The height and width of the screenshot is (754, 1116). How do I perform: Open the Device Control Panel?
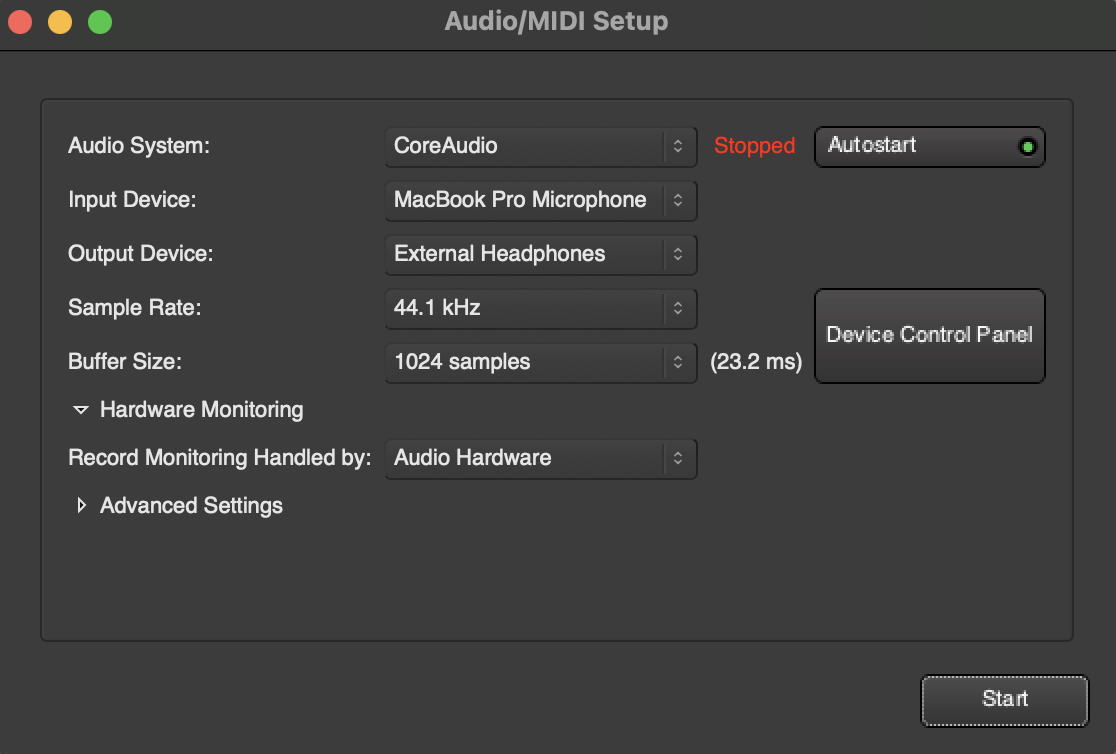coord(929,335)
